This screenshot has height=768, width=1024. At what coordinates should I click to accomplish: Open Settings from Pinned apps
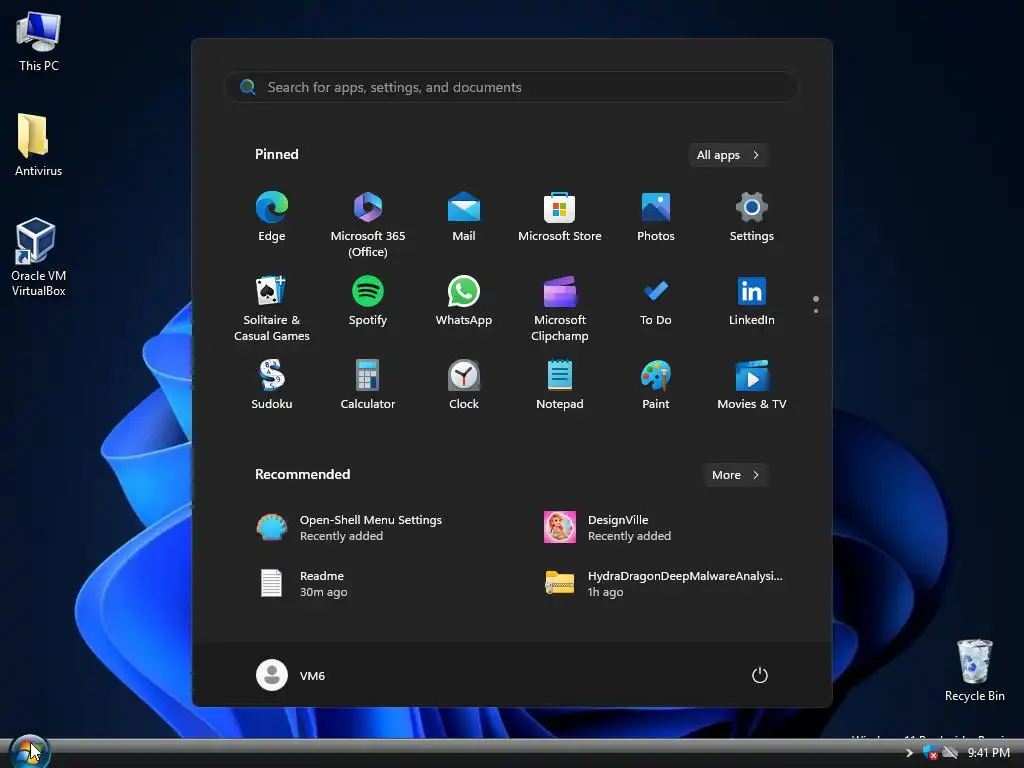(752, 217)
